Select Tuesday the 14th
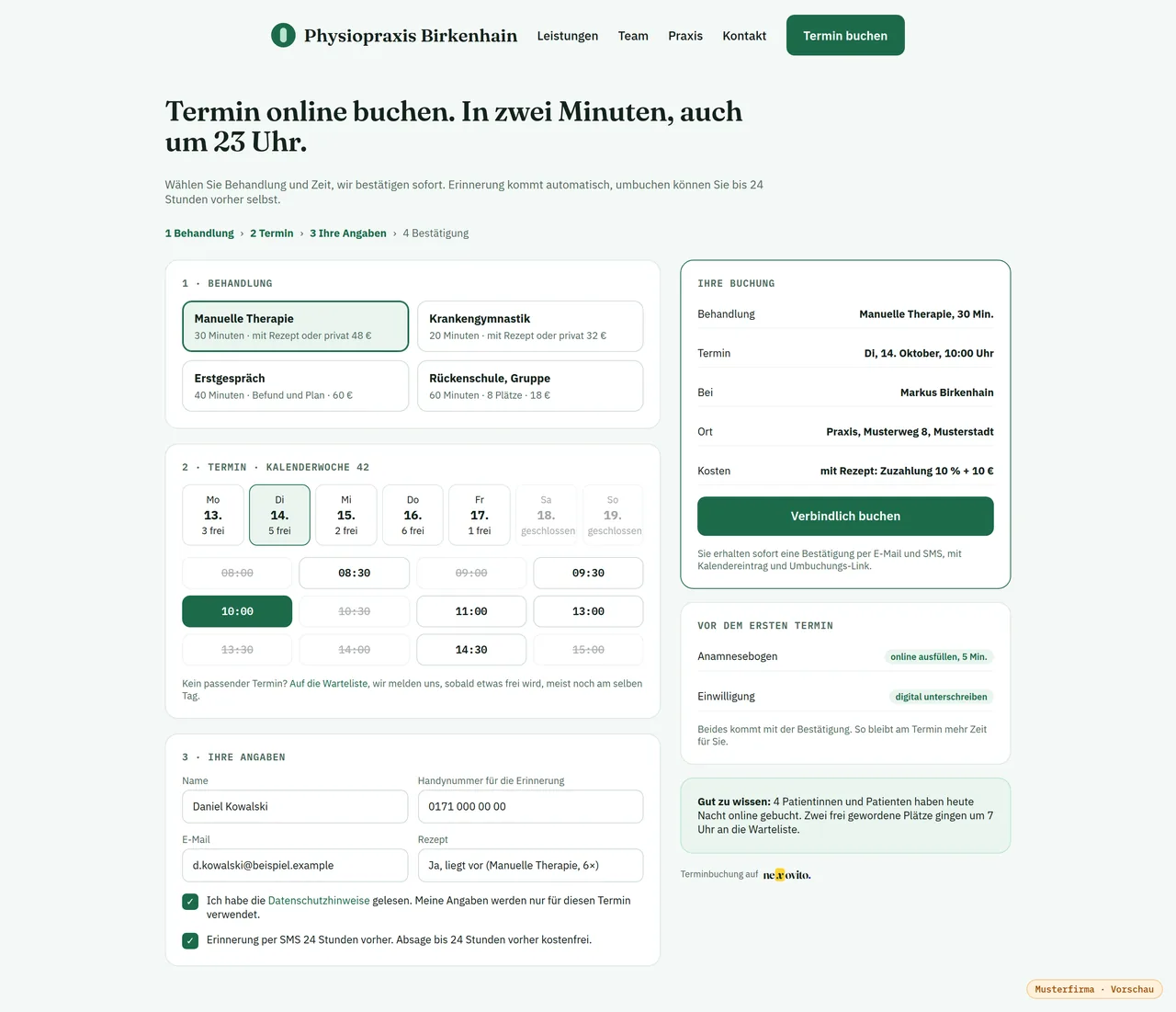Viewport: 1176px width, 1012px height. pos(279,515)
